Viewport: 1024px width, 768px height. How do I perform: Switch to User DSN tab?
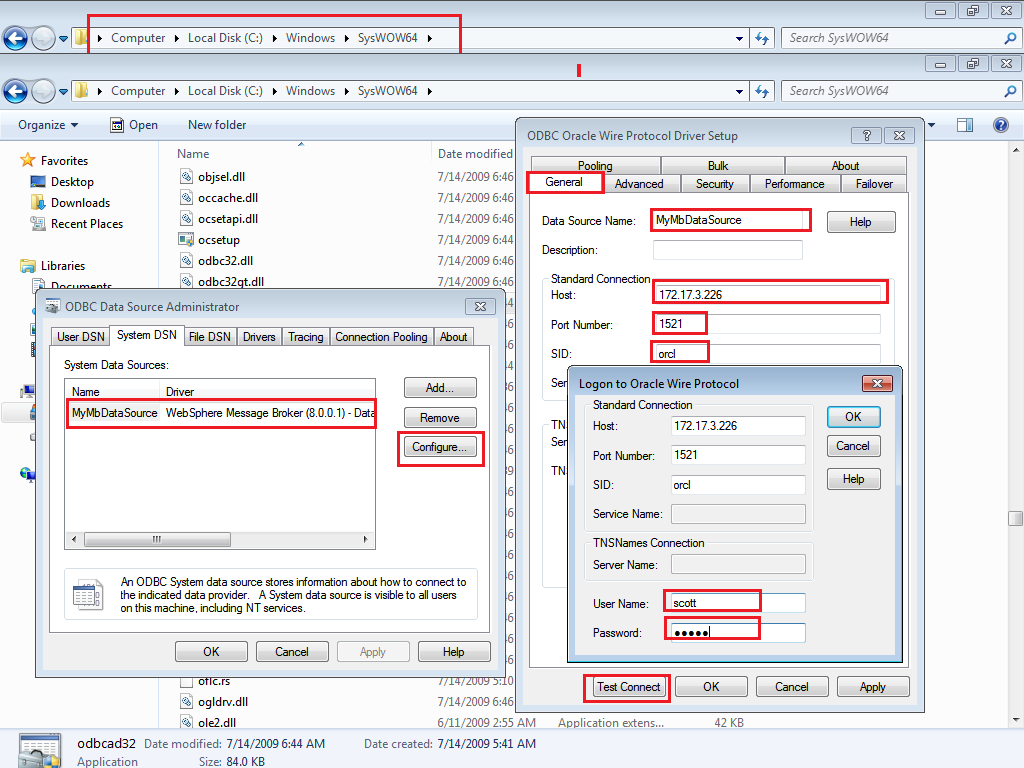pyautogui.click(x=80, y=336)
